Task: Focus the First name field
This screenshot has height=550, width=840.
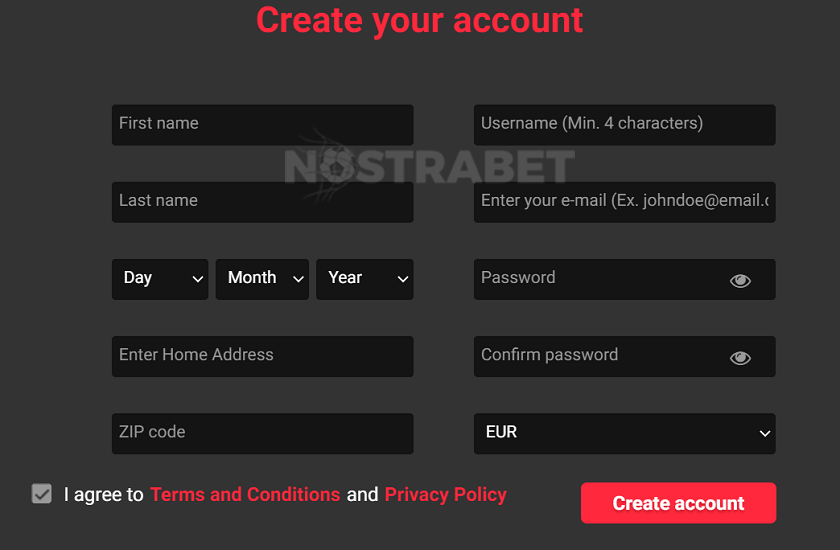Action: 262,125
